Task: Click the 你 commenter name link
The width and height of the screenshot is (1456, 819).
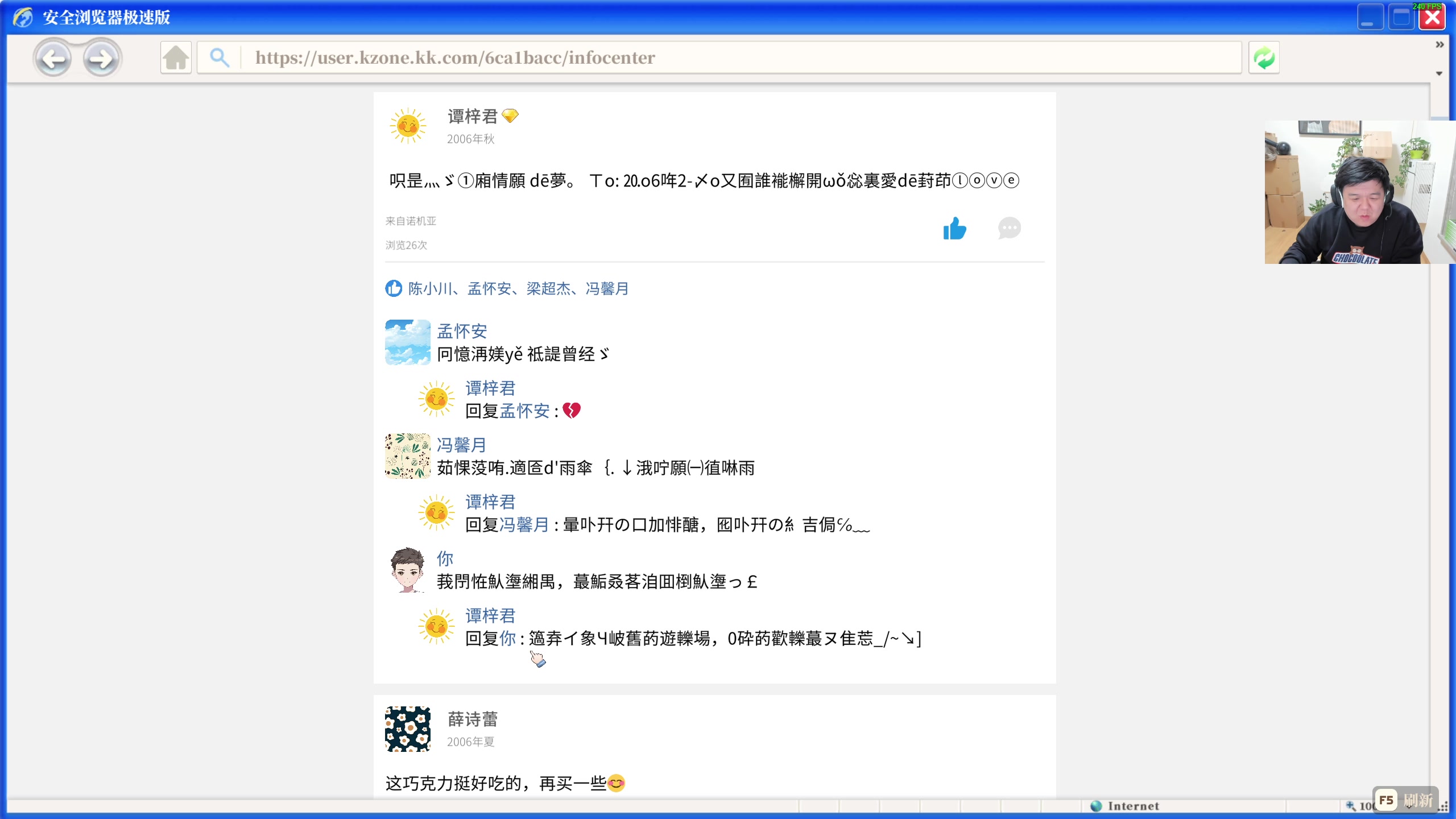Action: (445, 559)
